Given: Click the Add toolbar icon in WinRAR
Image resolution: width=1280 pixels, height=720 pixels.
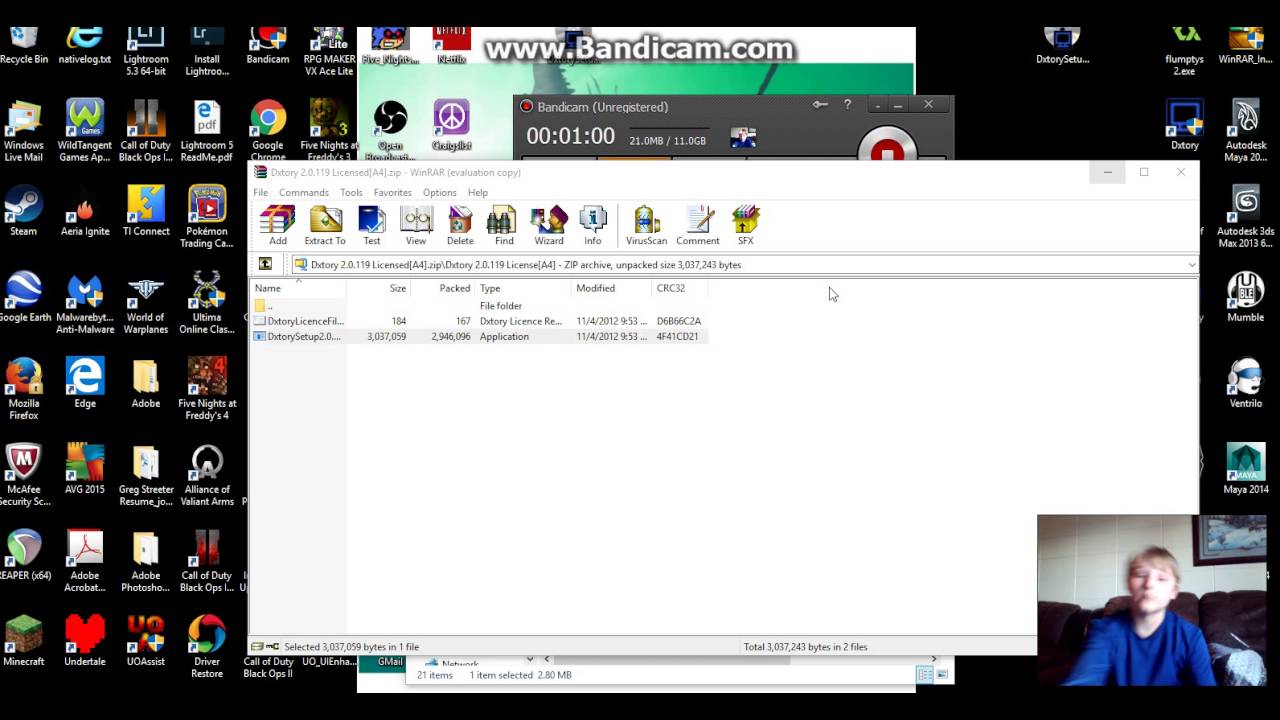Looking at the screenshot, I should click(277, 225).
